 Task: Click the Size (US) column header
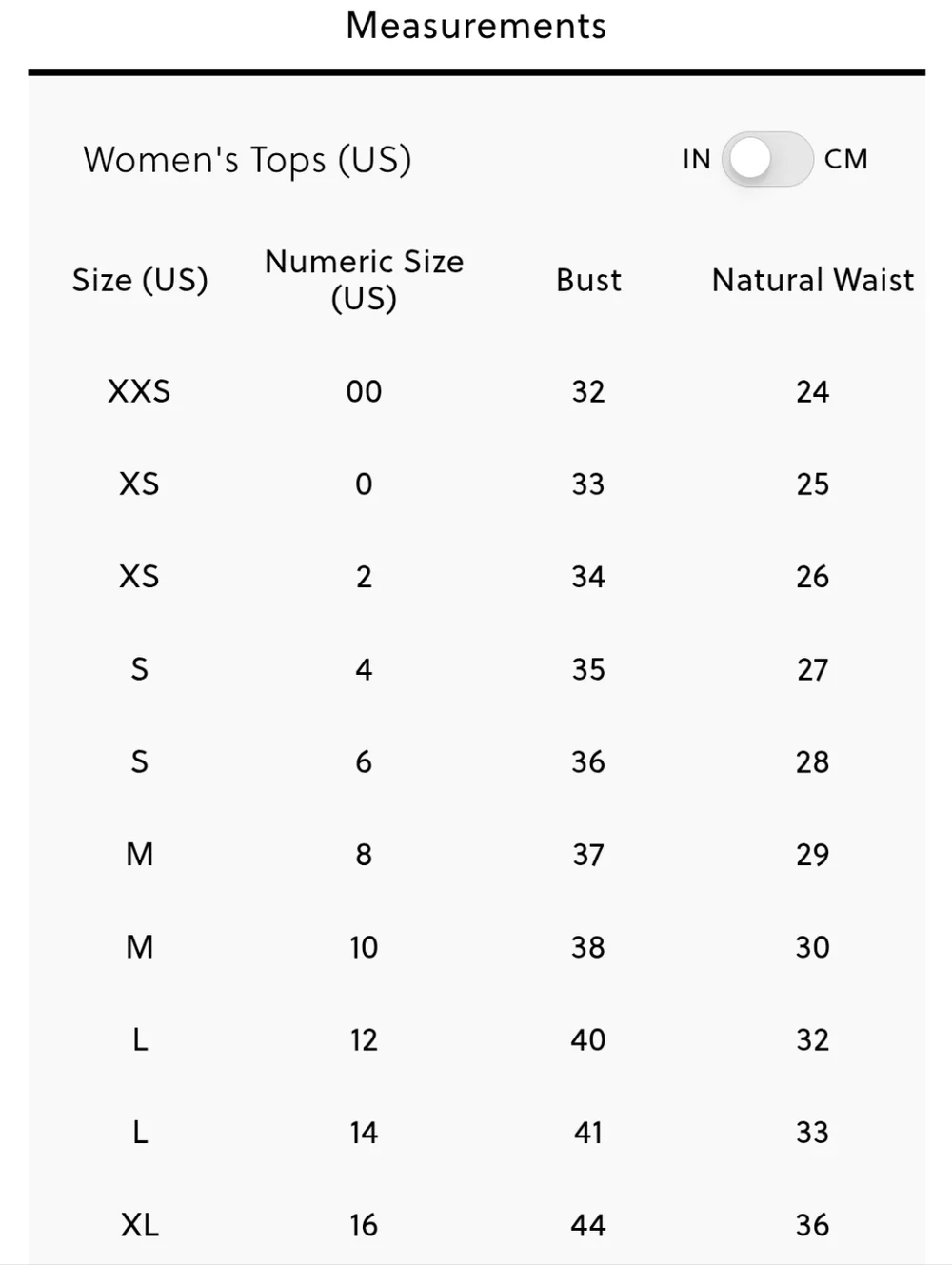coord(140,280)
